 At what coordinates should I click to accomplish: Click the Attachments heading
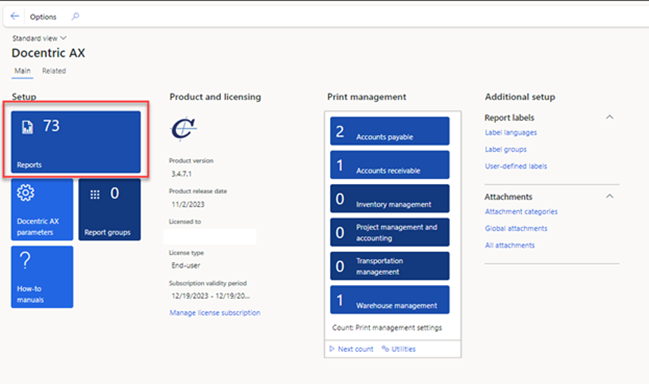(508, 197)
